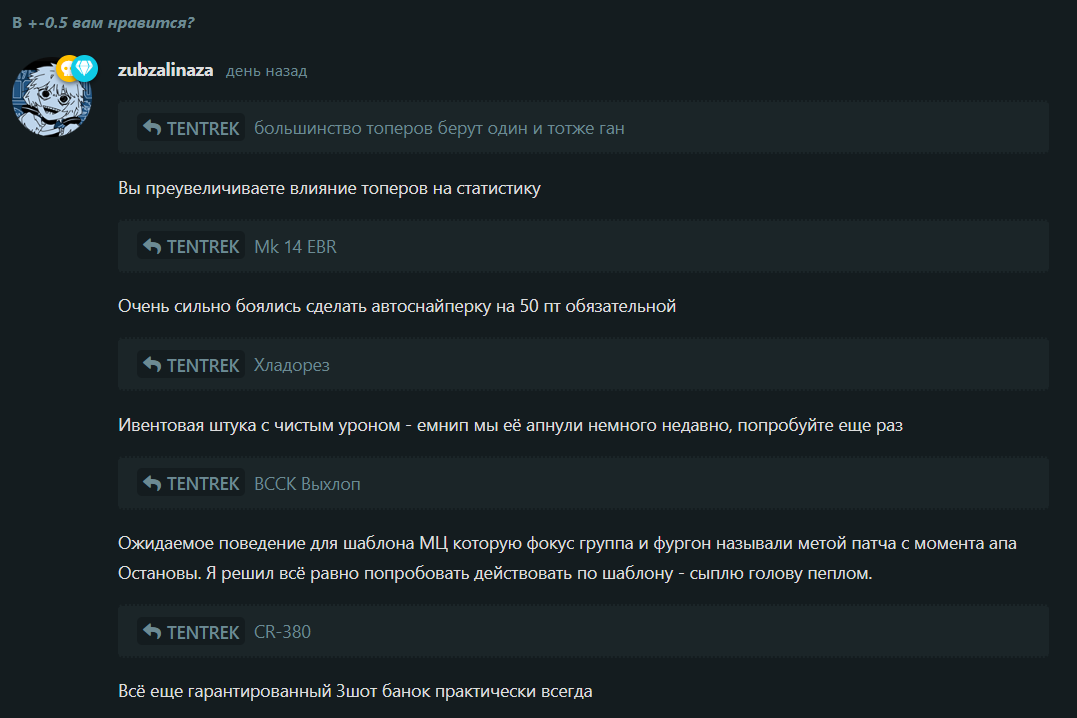The image size is (1077, 718).
Task: Click the quoted text 'CR-380'
Action: tap(282, 632)
